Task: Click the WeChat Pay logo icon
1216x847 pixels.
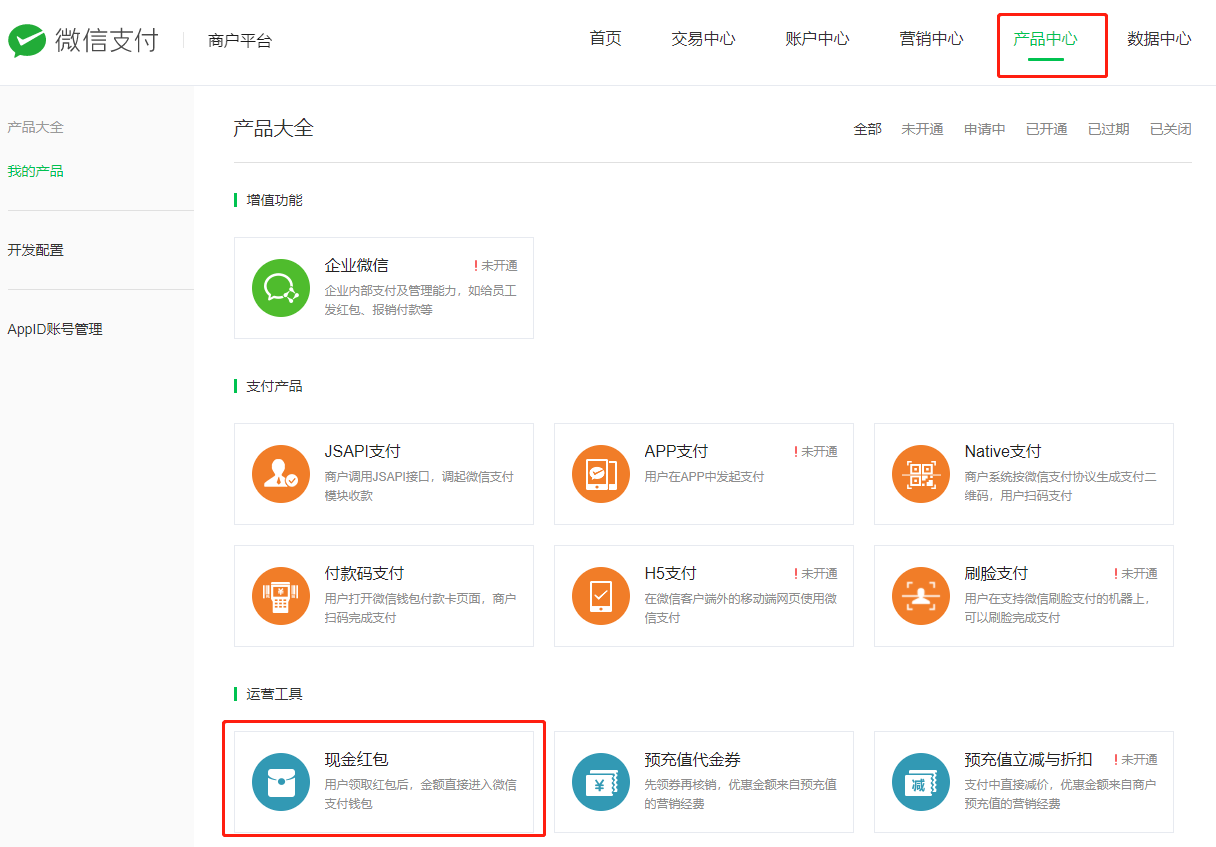Action: click(x=28, y=41)
